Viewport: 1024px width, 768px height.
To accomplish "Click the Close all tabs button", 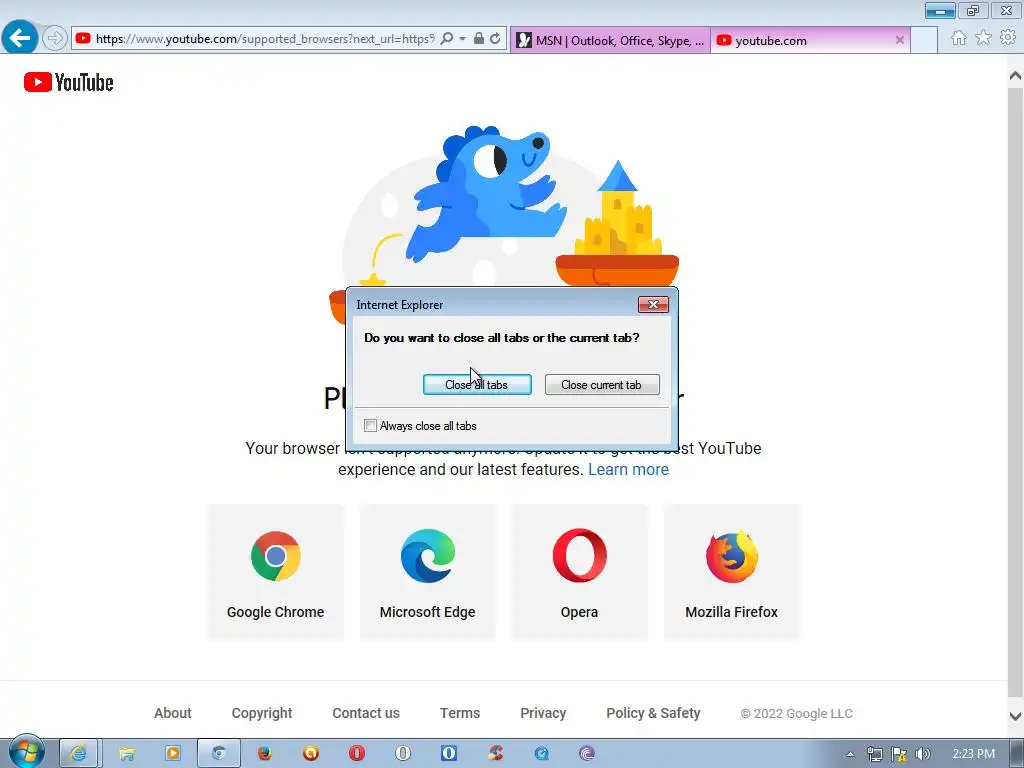I will [477, 385].
